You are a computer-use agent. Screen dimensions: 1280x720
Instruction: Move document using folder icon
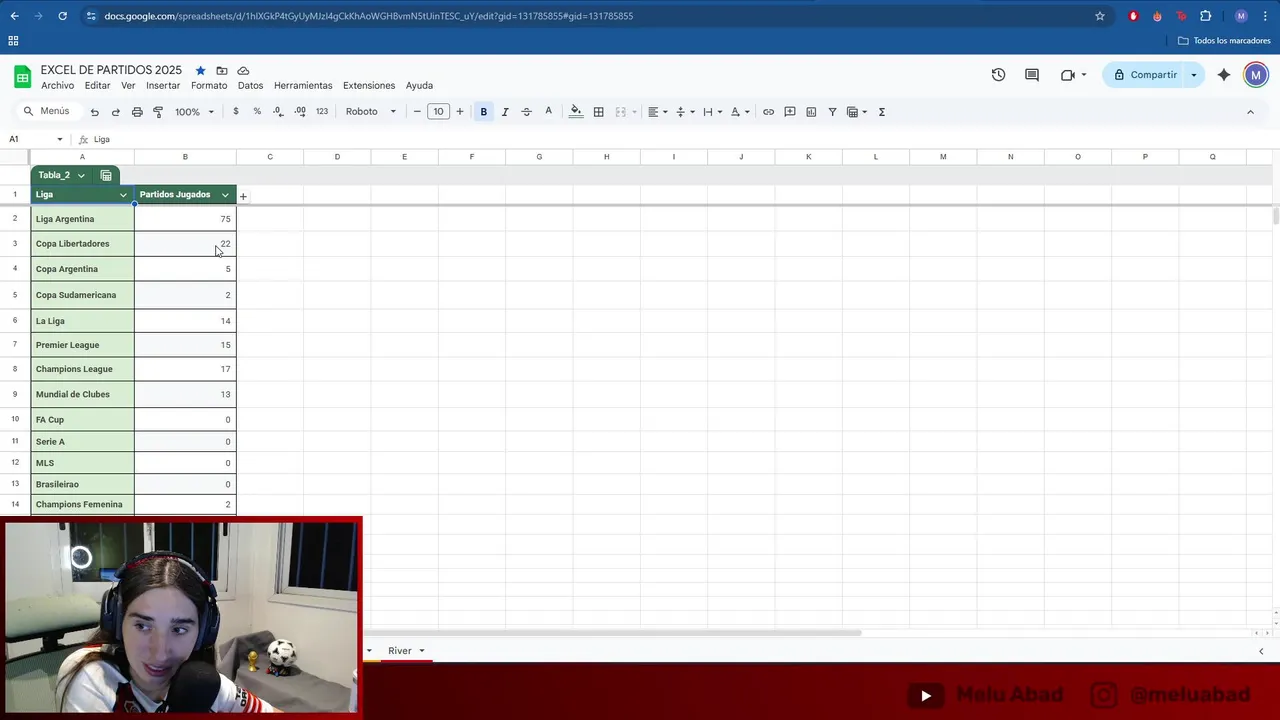coord(222,71)
